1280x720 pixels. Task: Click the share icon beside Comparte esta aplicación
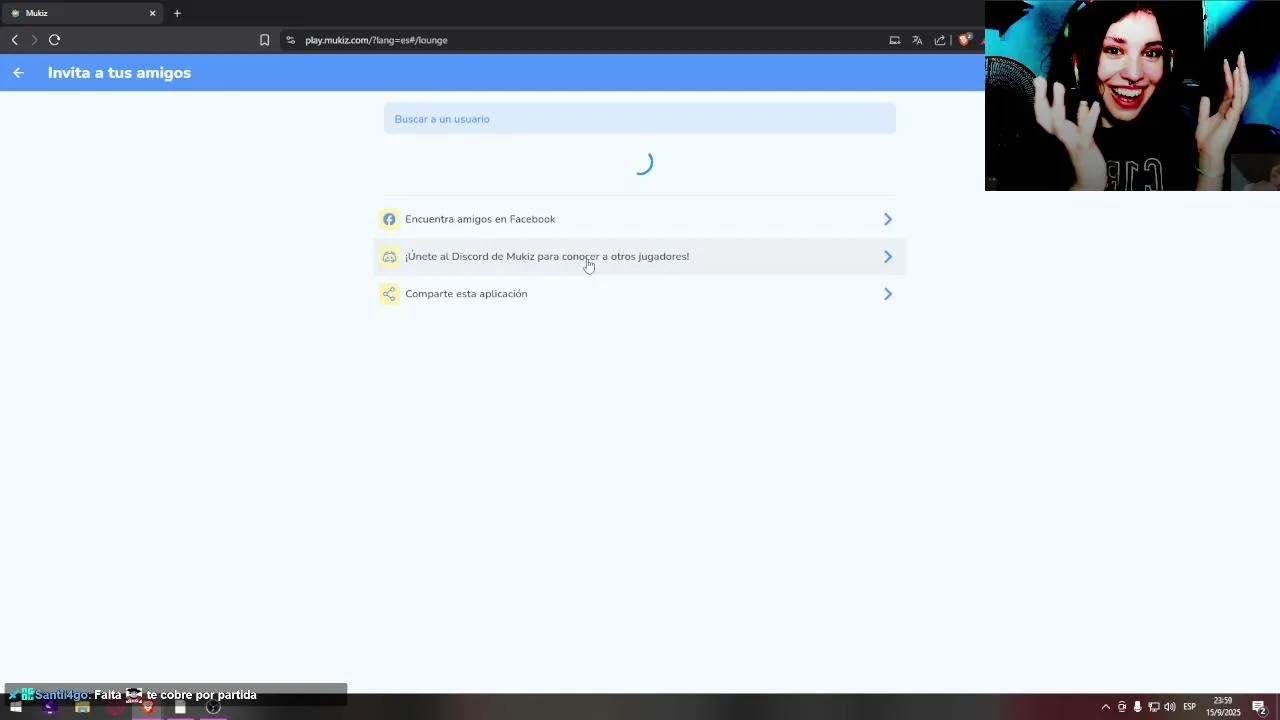389,294
